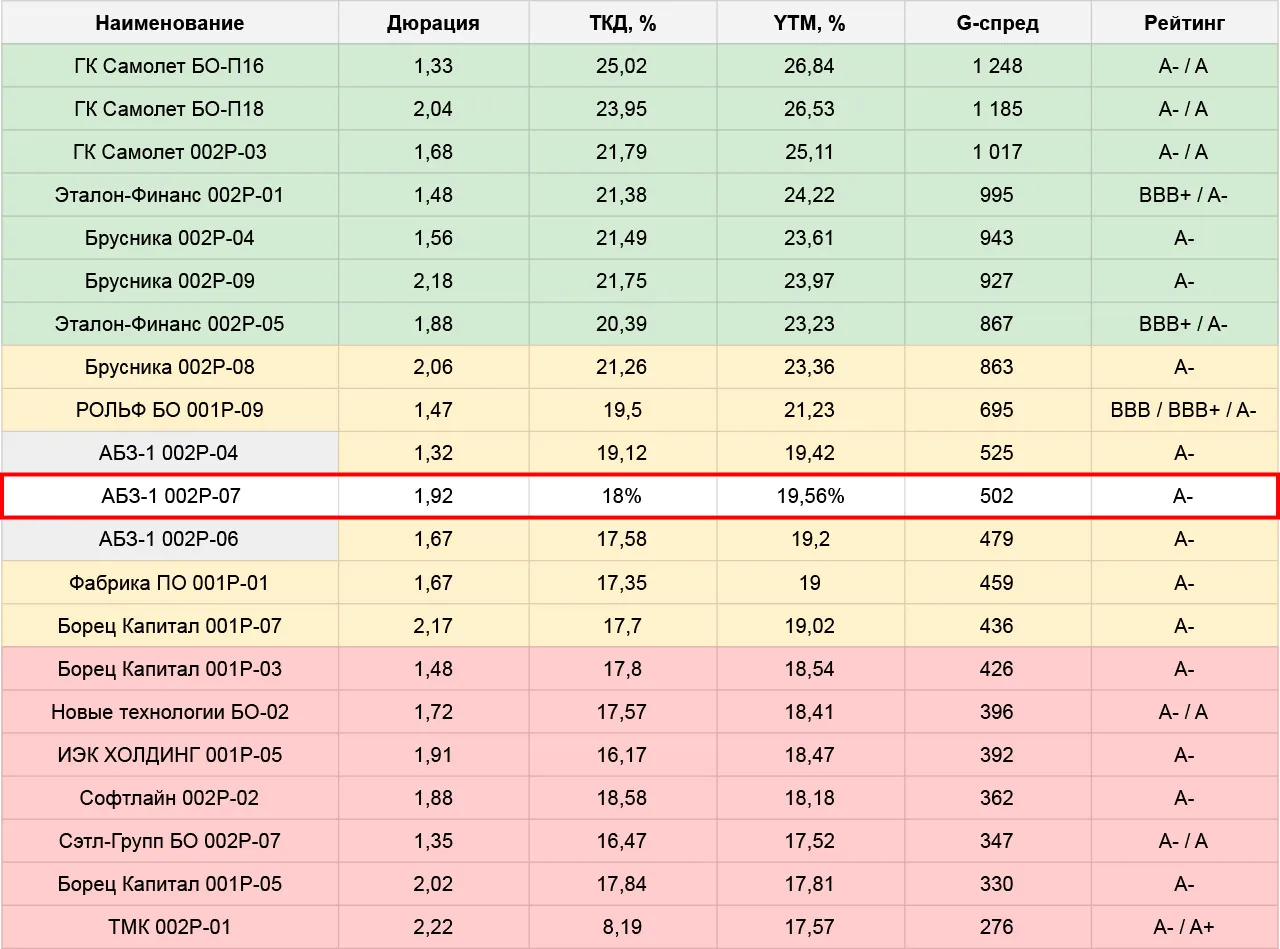Click the Борец Капитал 001Р-03 name cell
Screen dimensions: 1280x949
[170, 669]
